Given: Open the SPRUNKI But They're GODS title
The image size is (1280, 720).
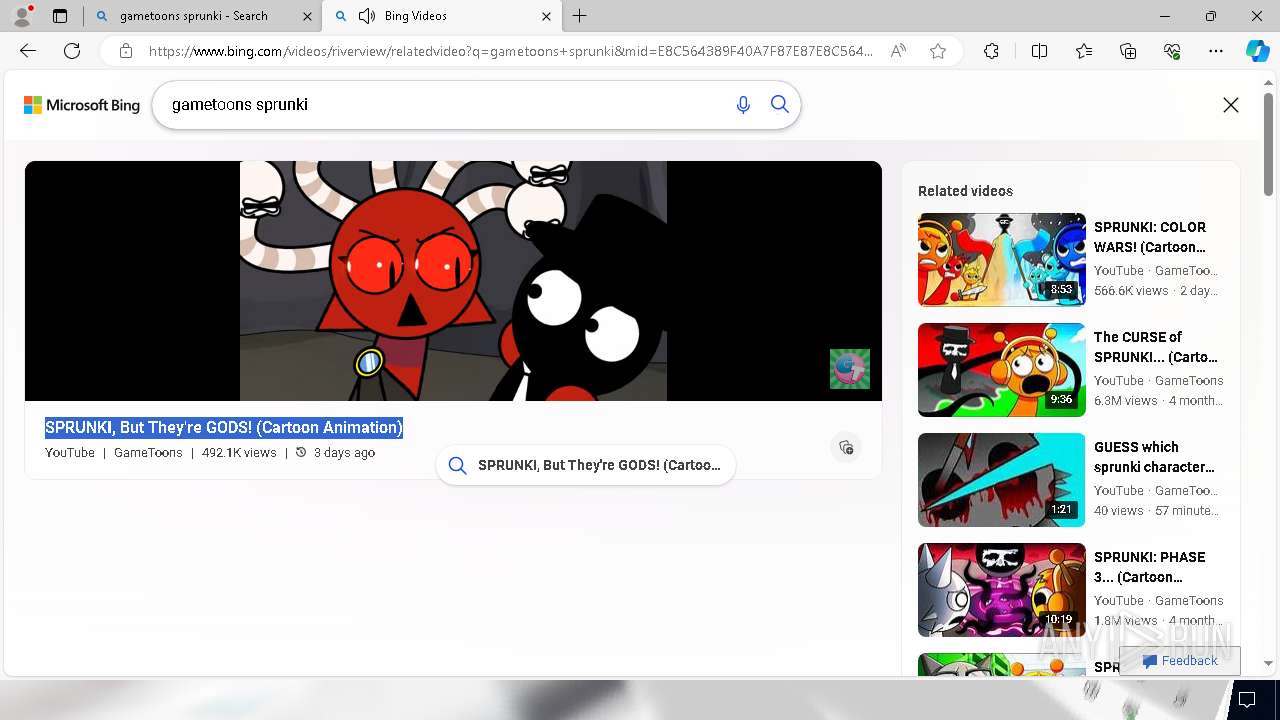Looking at the screenshot, I should [224, 428].
